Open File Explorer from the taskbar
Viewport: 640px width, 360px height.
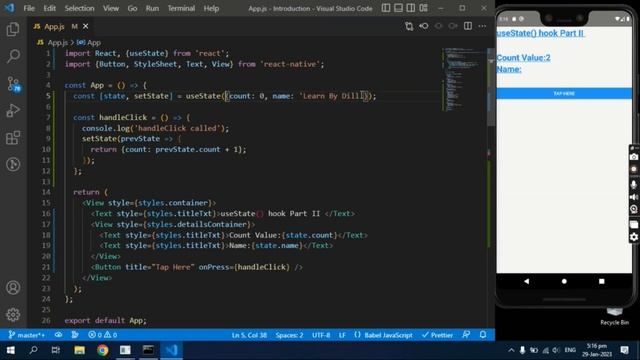(79, 350)
